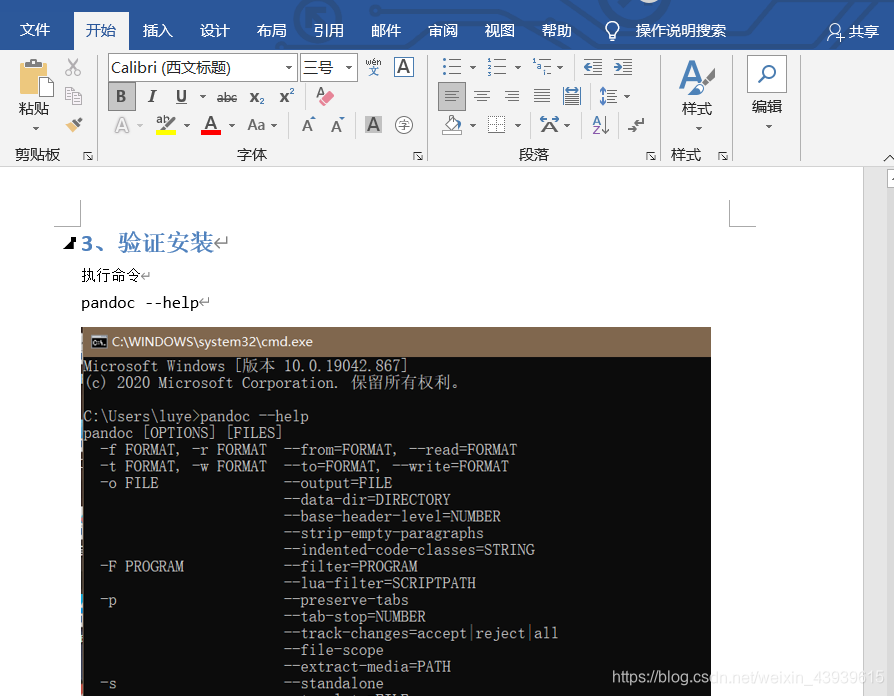Viewport: 894px width, 696px height.
Task: Toggle left paragraph alignment
Action: pos(452,96)
